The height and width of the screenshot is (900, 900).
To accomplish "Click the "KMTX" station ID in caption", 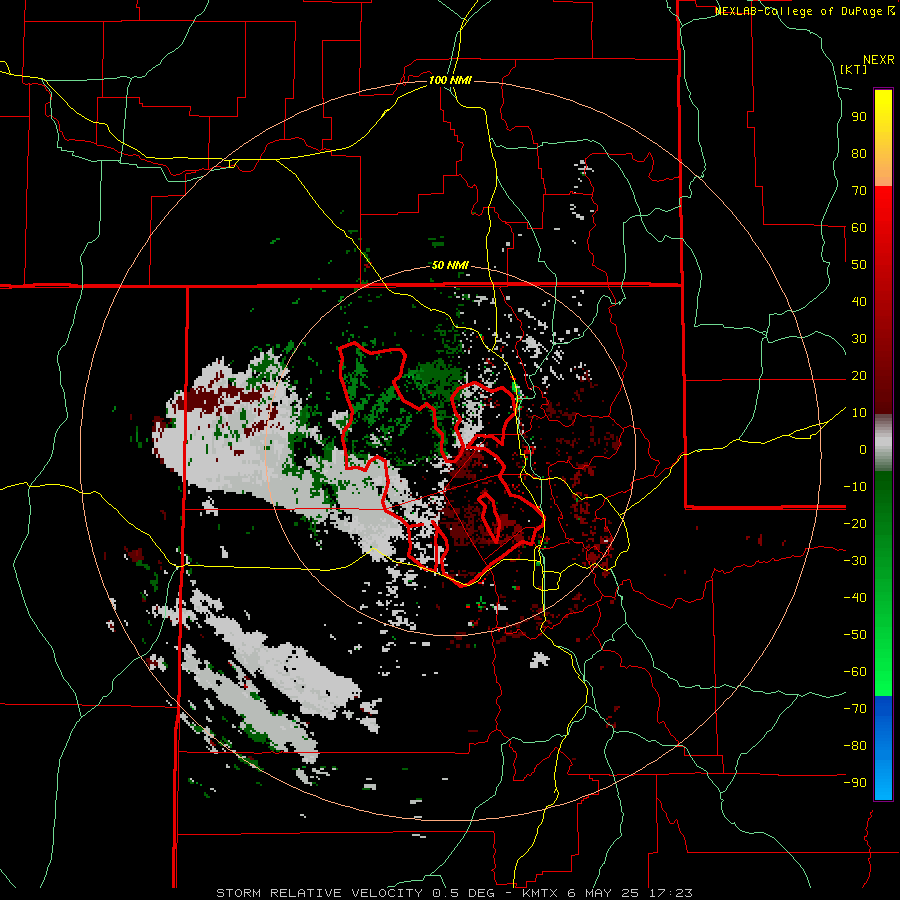I will (541, 893).
